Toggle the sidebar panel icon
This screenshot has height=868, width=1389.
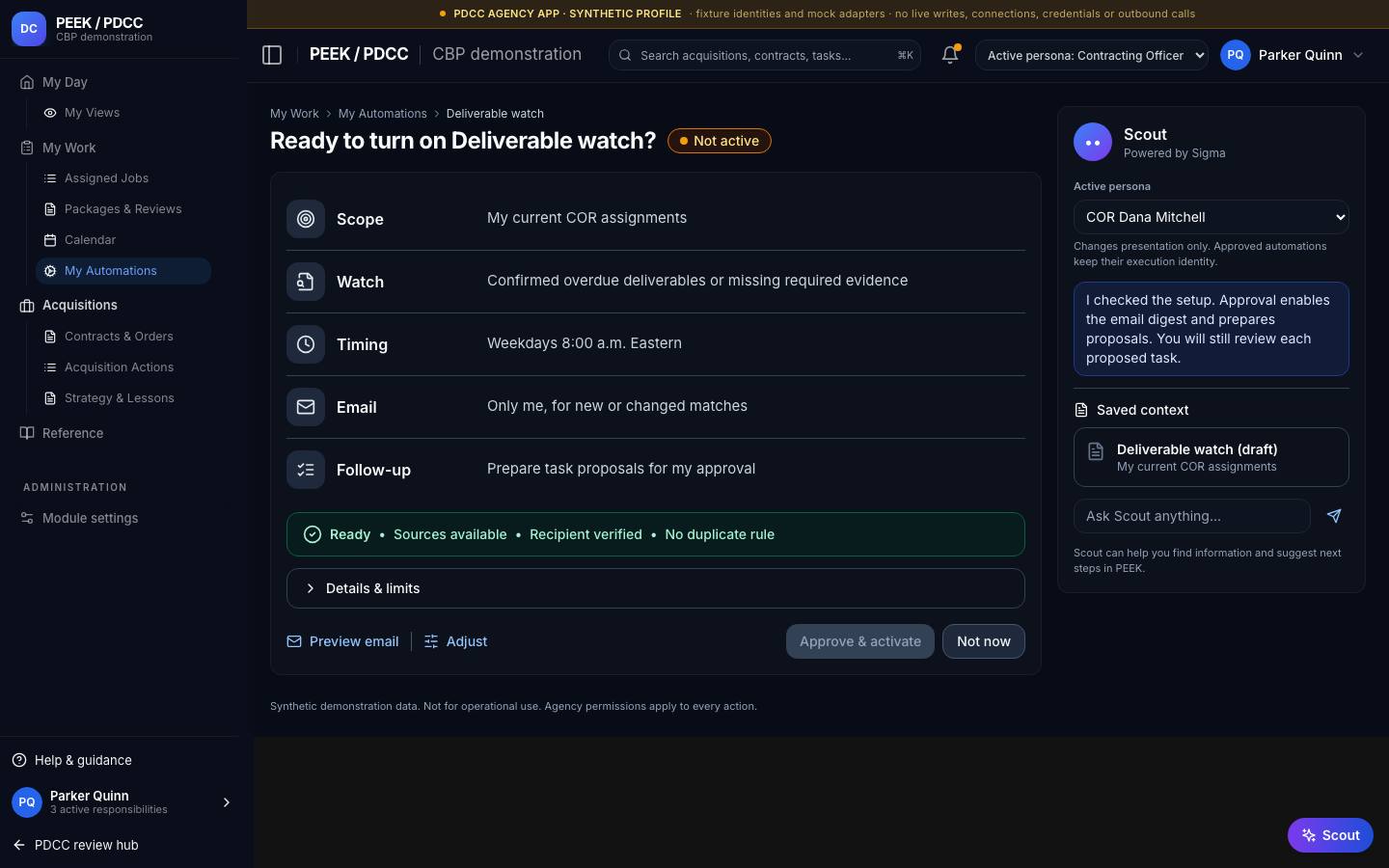coord(272,55)
